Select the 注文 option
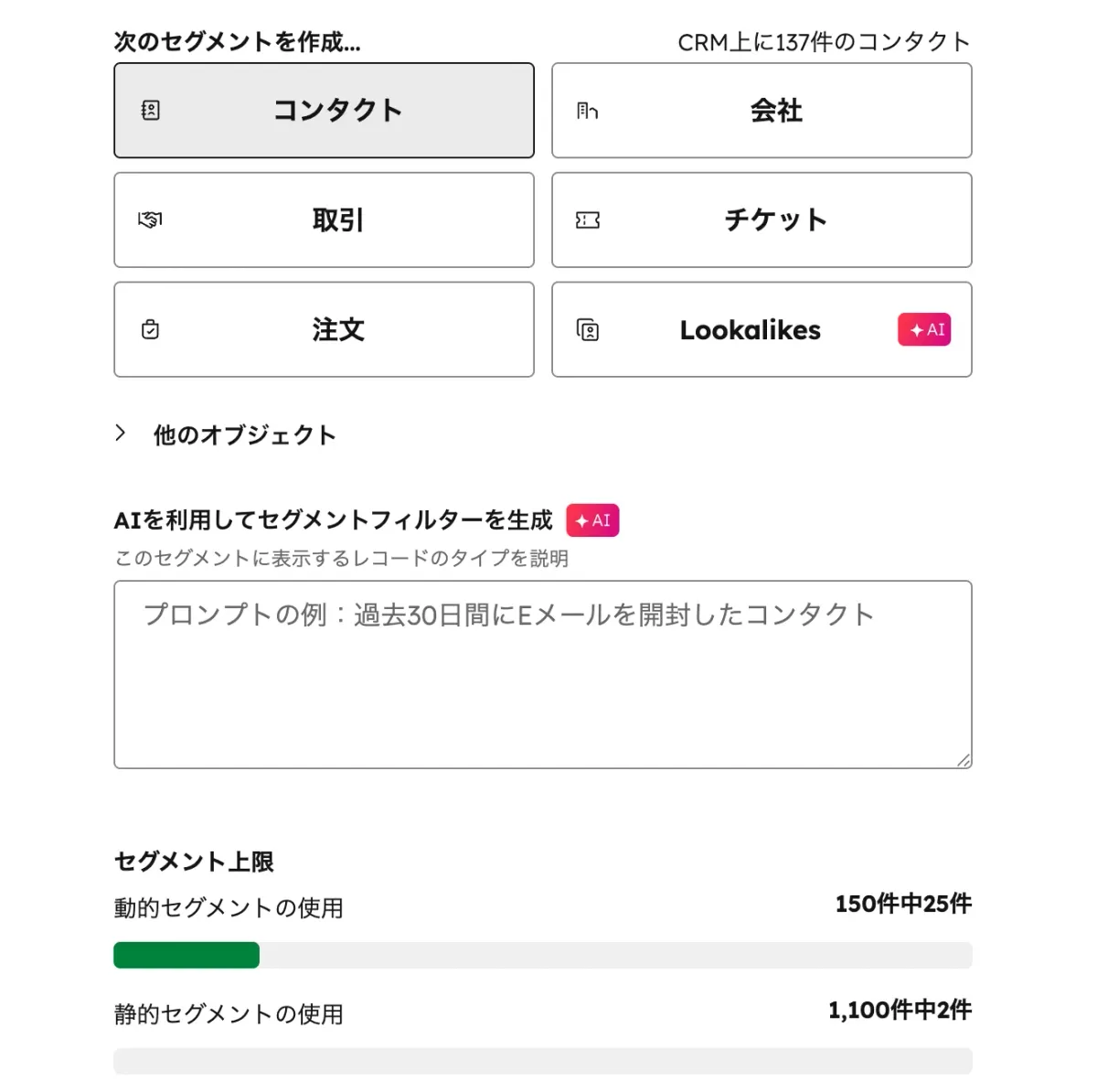The image size is (1097, 1092). [324, 329]
